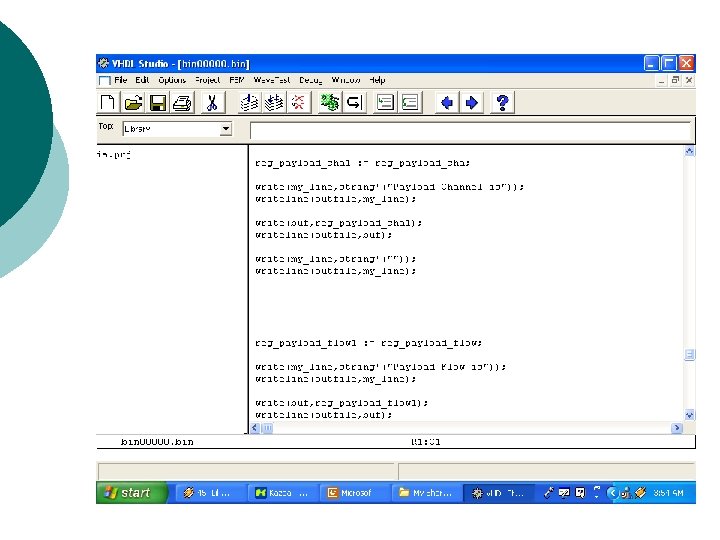Click the red crossed-out stop icon
The width and height of the screenshot is (720, 540).
point(298,102)
